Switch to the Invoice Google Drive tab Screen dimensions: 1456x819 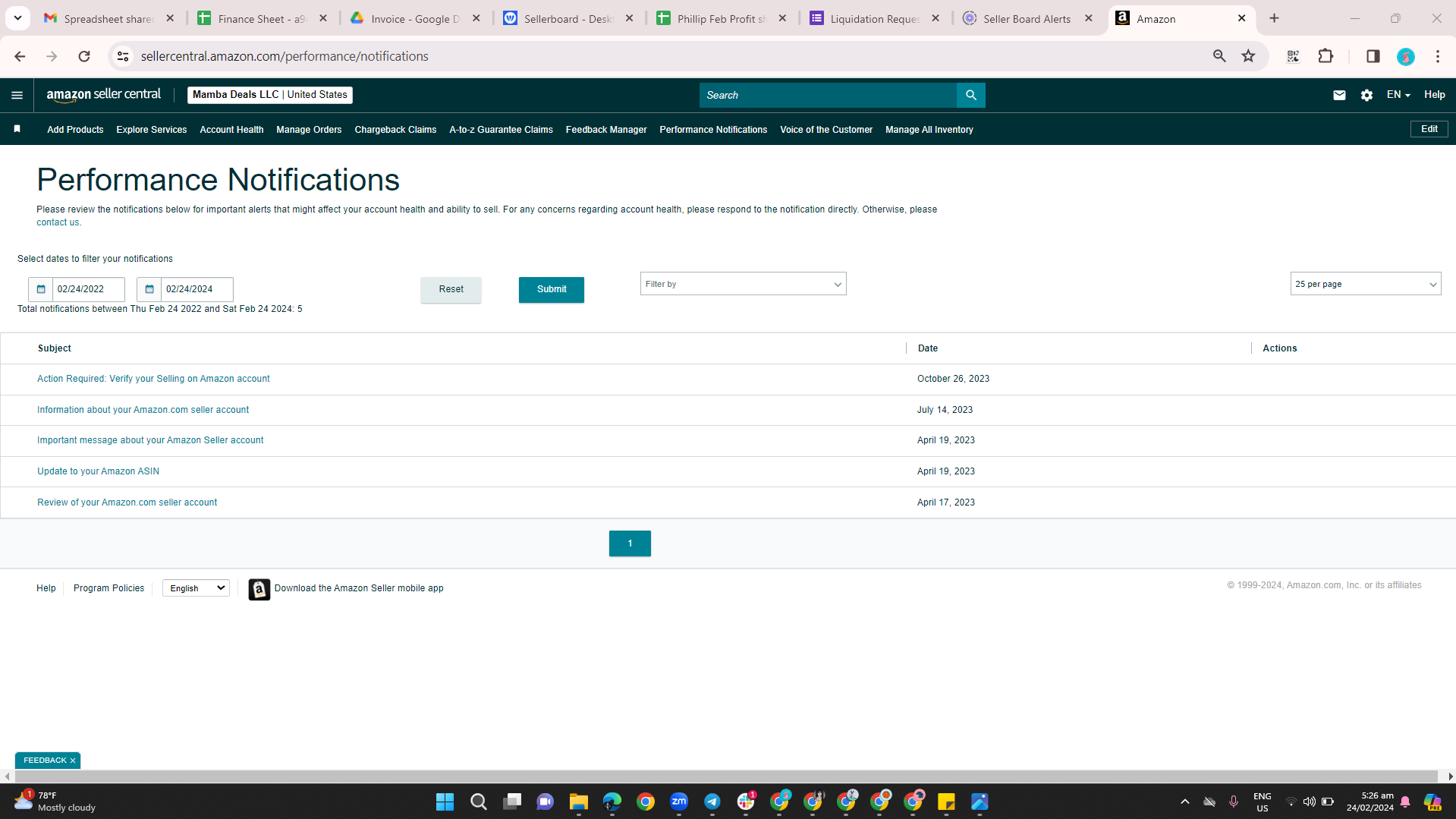click(416, 18)
